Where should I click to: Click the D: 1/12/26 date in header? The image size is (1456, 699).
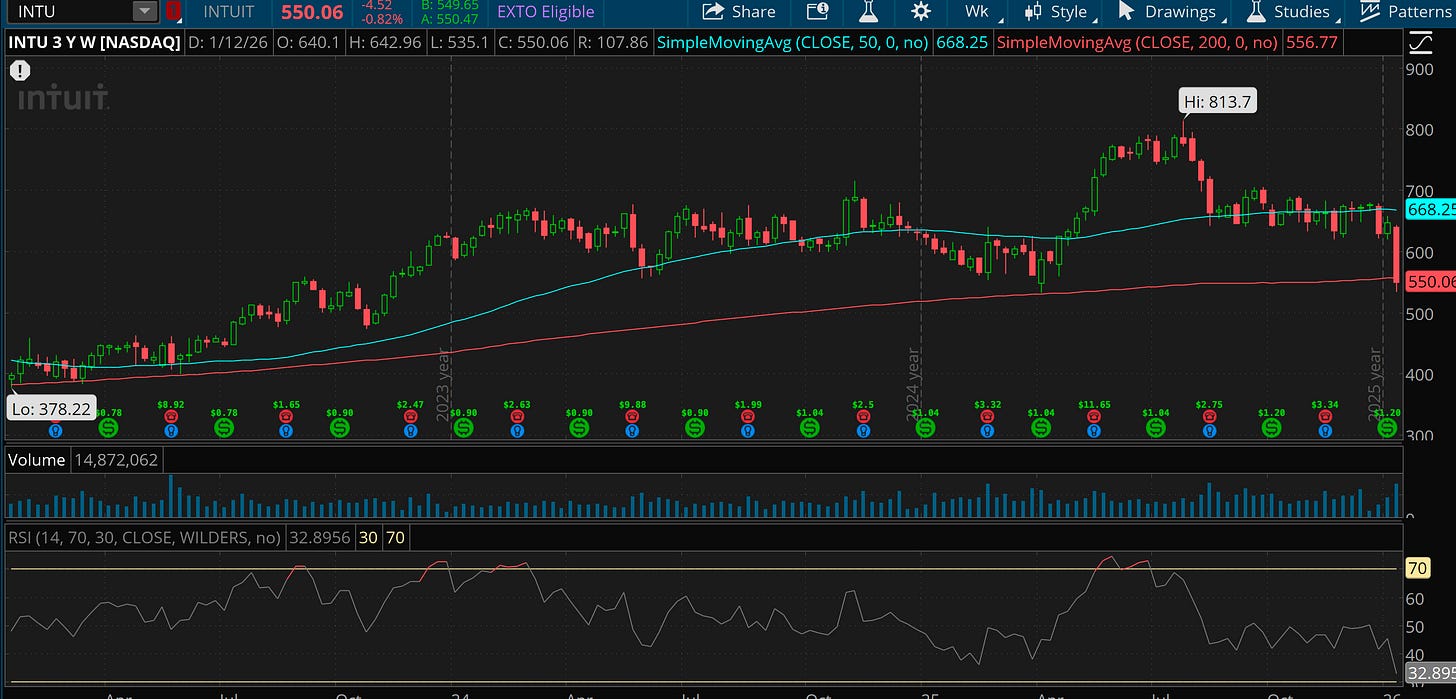[230, 43]
